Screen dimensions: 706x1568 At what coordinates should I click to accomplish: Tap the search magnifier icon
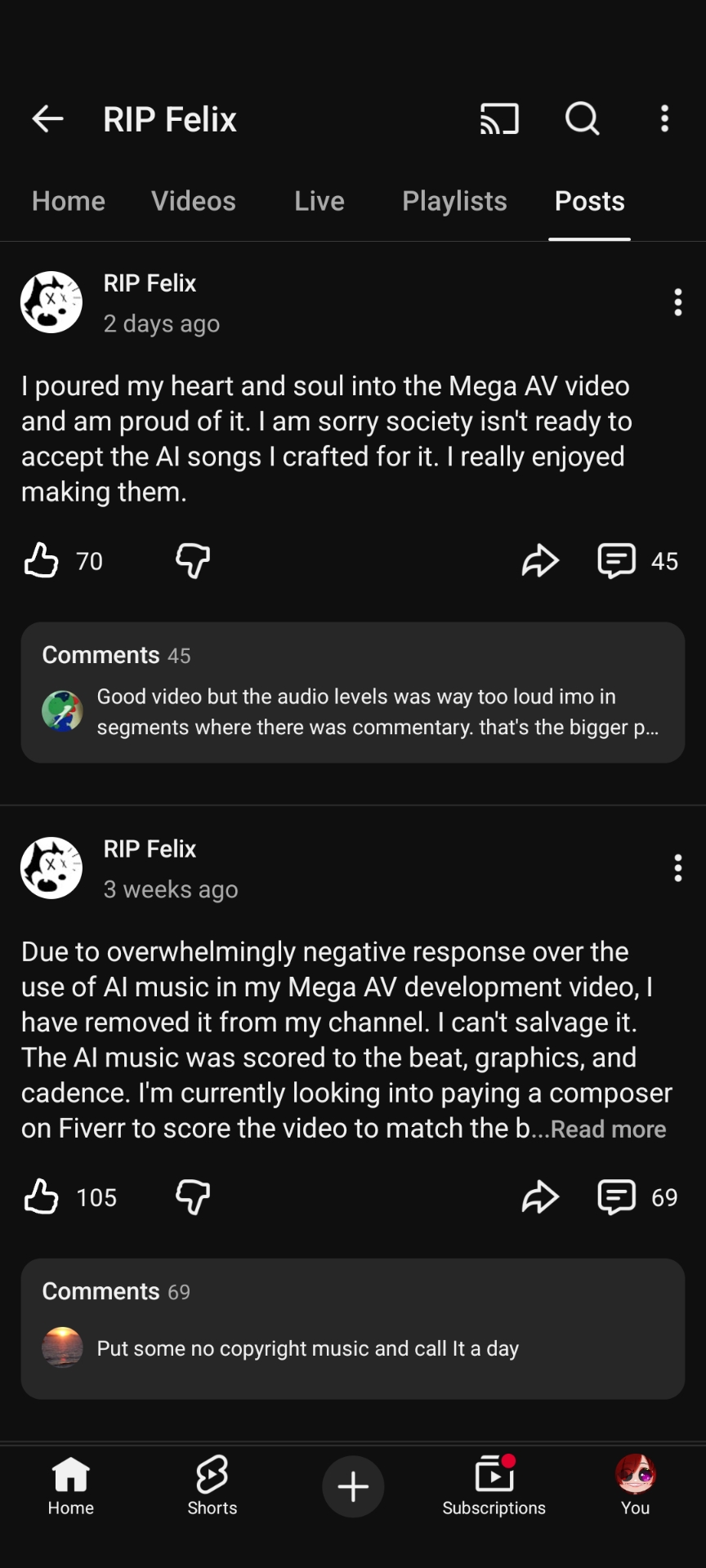[583, 119]
